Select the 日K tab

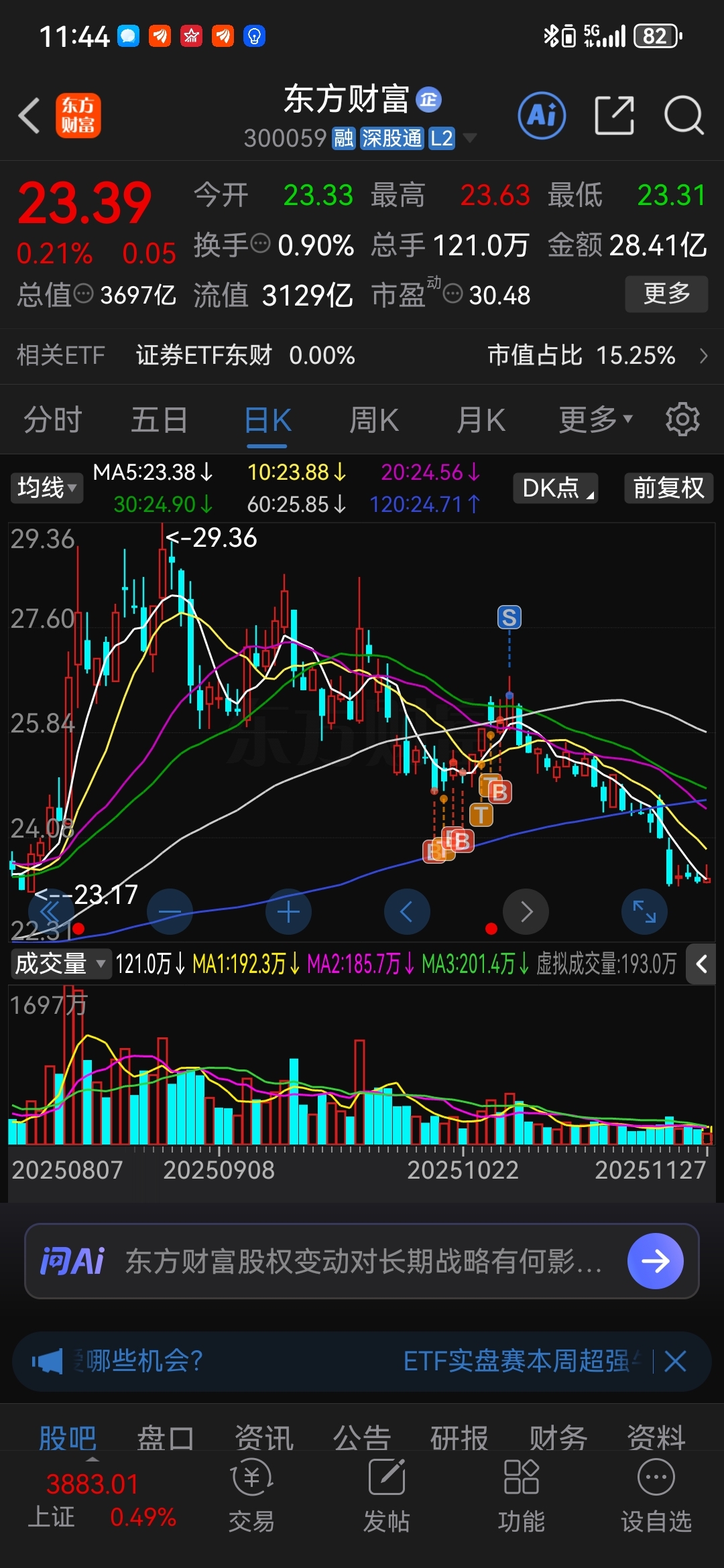pyautogui.click(x=267, y=421)
